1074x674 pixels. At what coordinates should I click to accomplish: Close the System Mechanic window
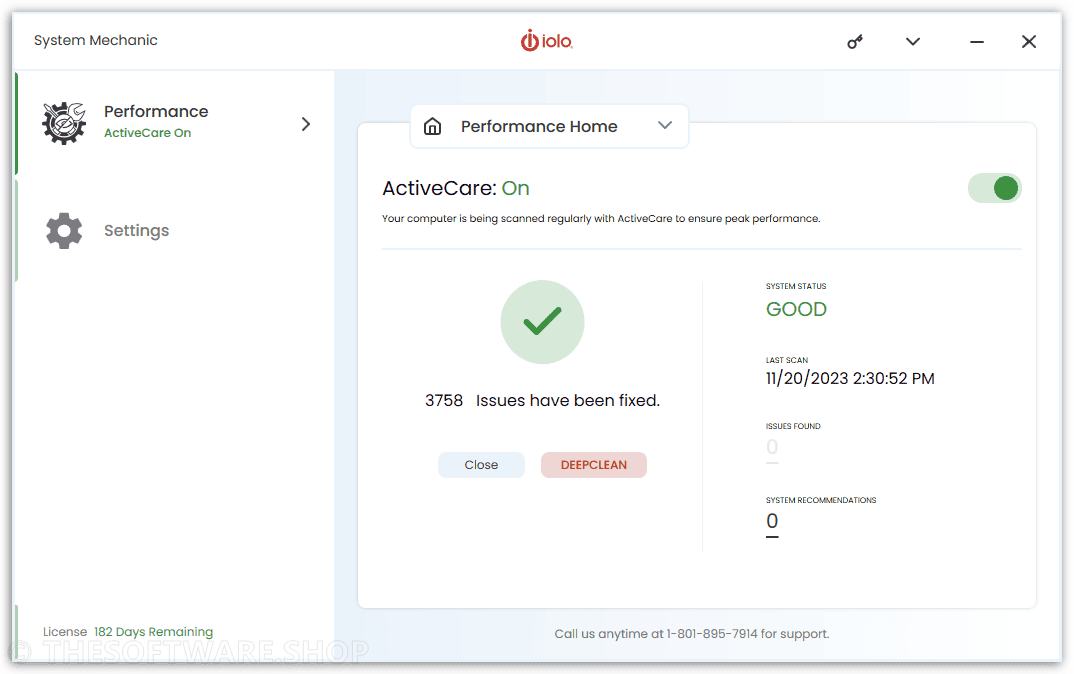click(x=1029, y=42)
